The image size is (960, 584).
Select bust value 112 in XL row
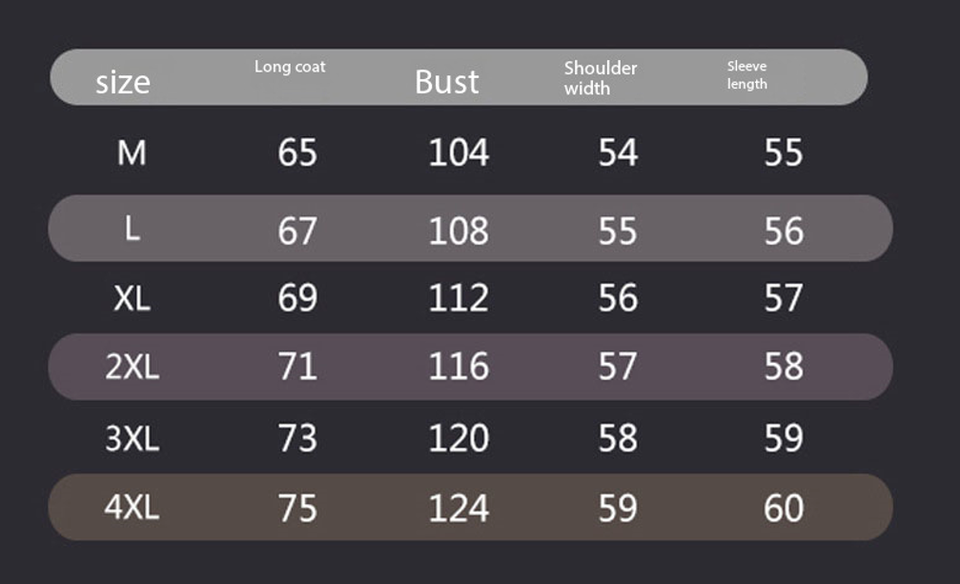pyautogui.click(x=458, y=298)
